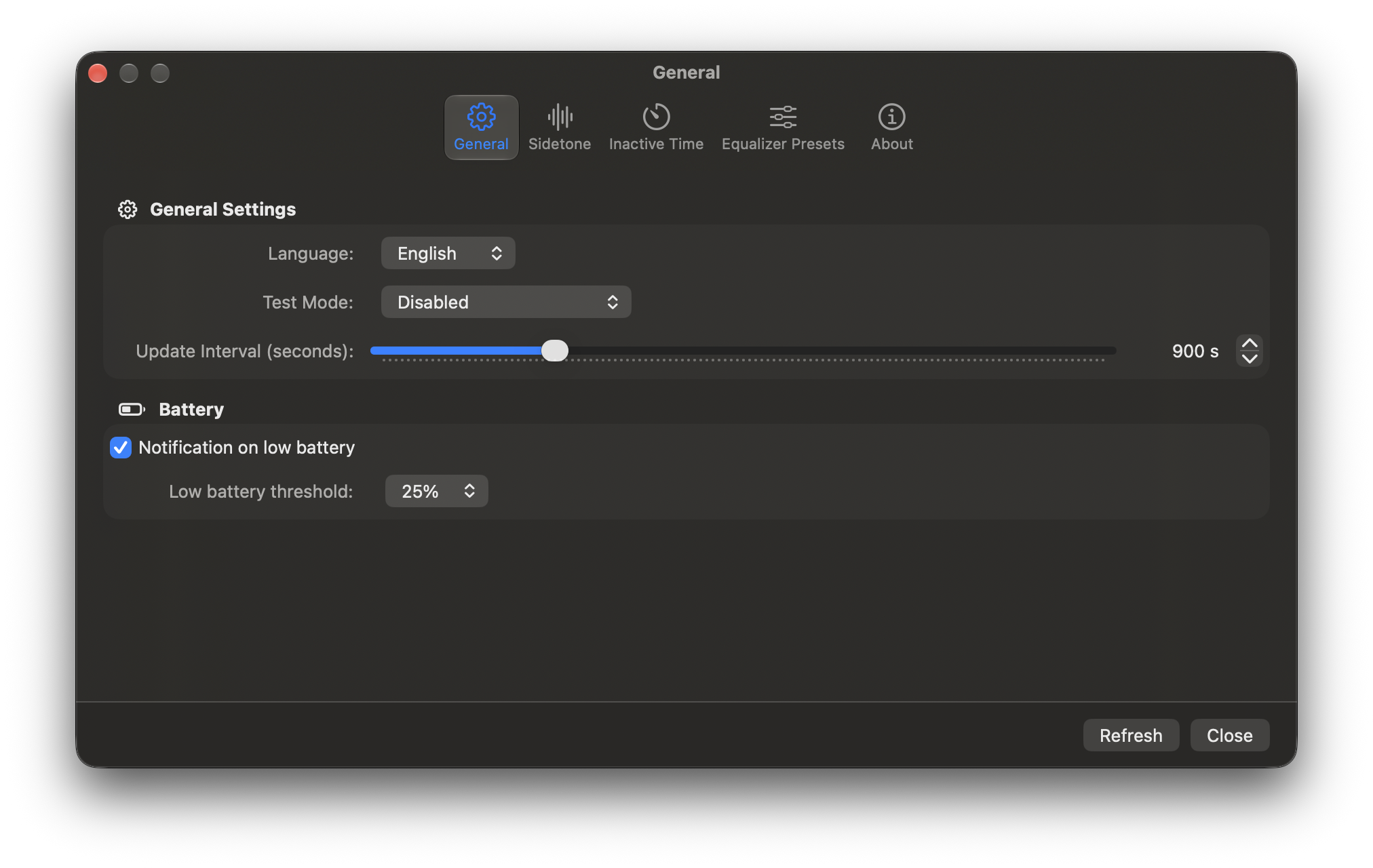This screenshot has height=868, width=1373.
Task: Switch to Inactive Time tab
Action: pos(656,127)
